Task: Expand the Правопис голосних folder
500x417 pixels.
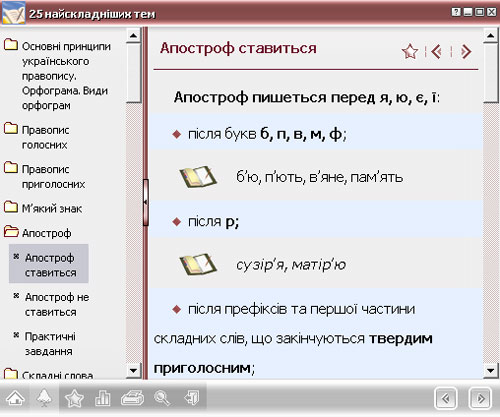Action: [11, 128]
